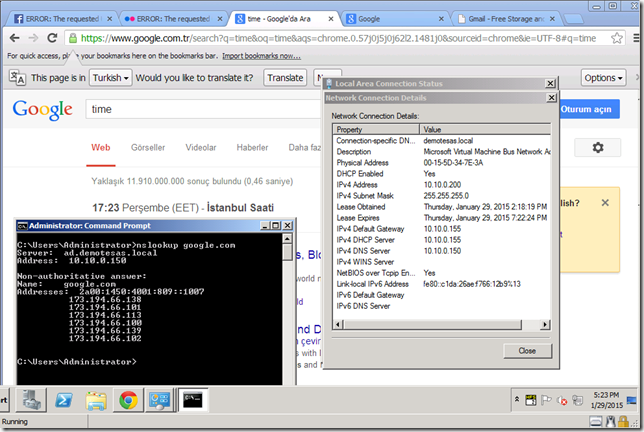Click Import bookmarks now link

pos(262,56)
